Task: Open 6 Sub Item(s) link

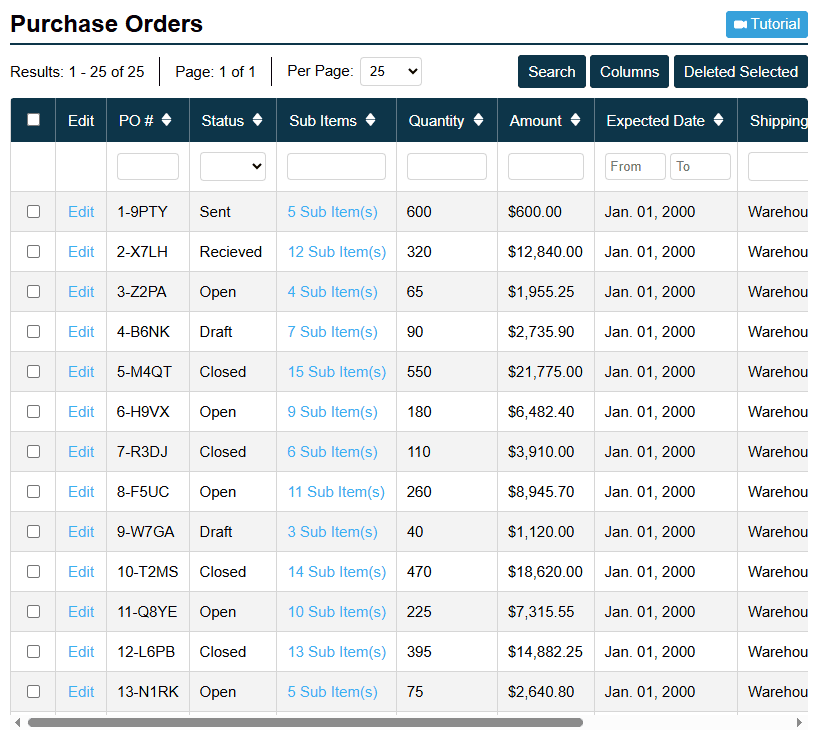Action: tap(333, 452)
